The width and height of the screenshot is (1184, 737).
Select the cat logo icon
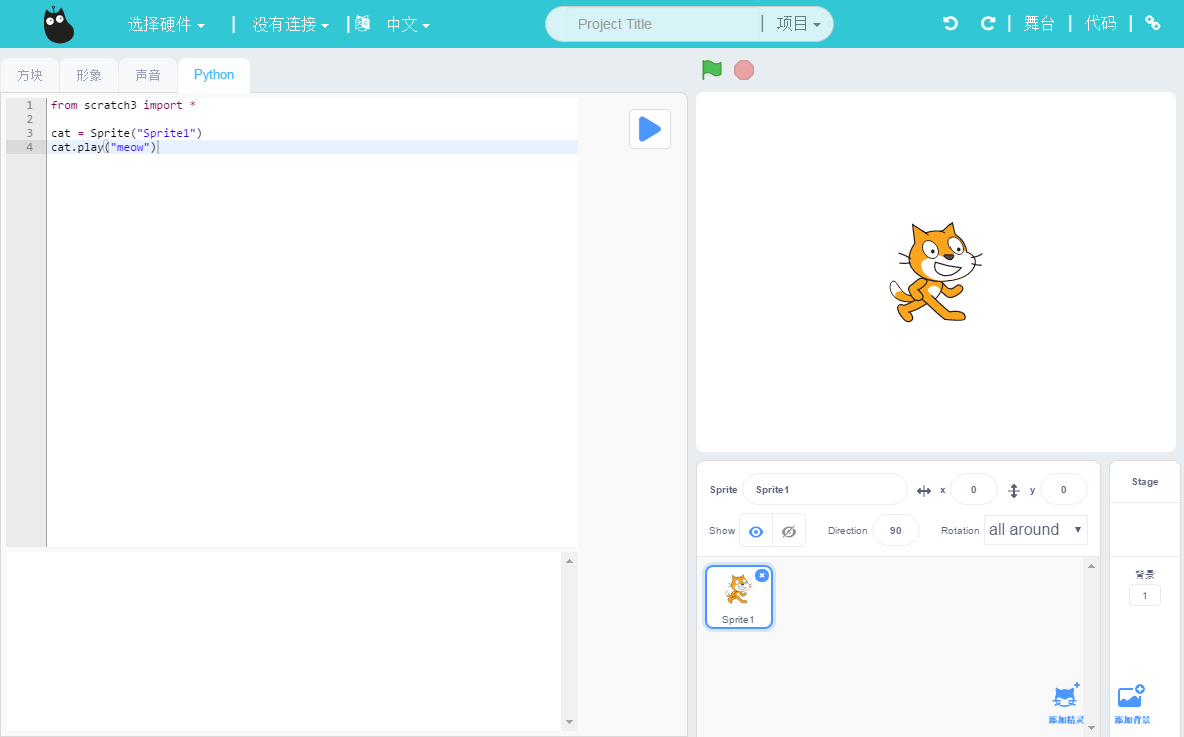coord(59,23)
